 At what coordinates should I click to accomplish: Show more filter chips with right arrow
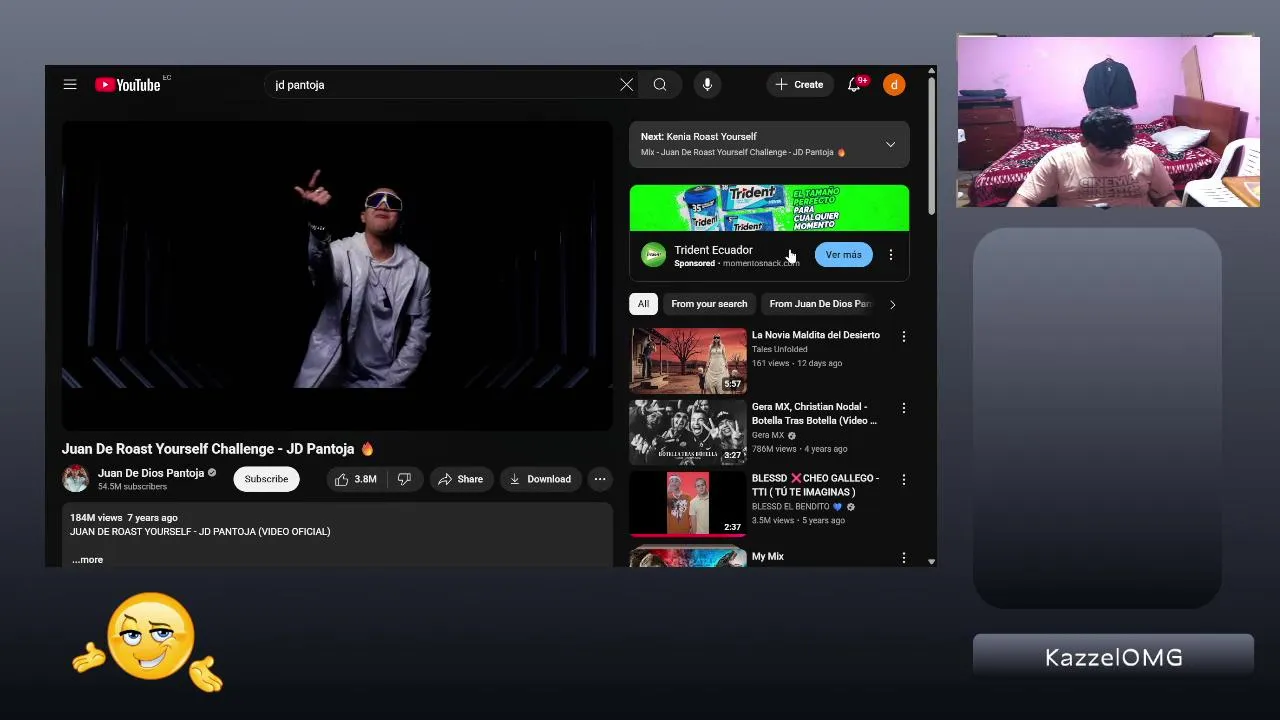tap(892, 304)
